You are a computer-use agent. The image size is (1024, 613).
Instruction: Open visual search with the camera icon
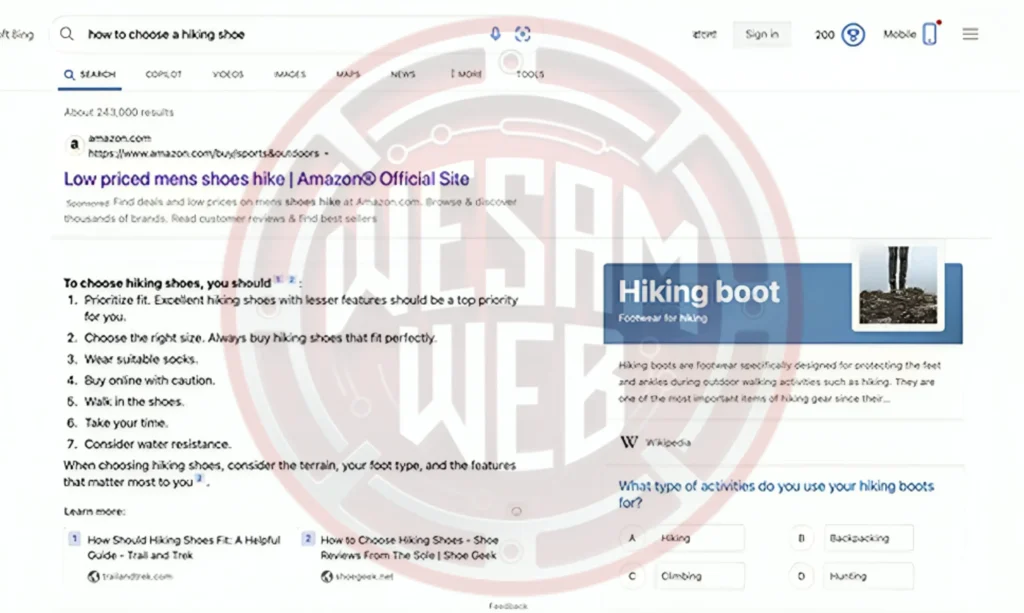[522, 34]
